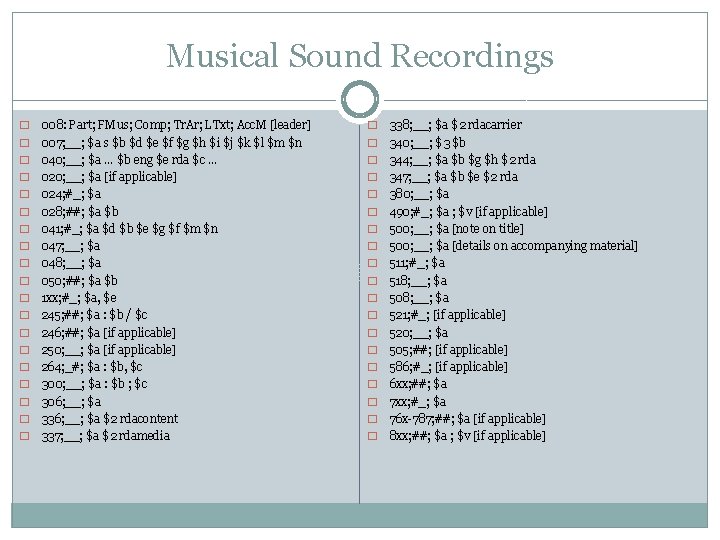720x540 pixels.
Task: Select the 500 details on accompanying material line
Action: pos(513,246)
